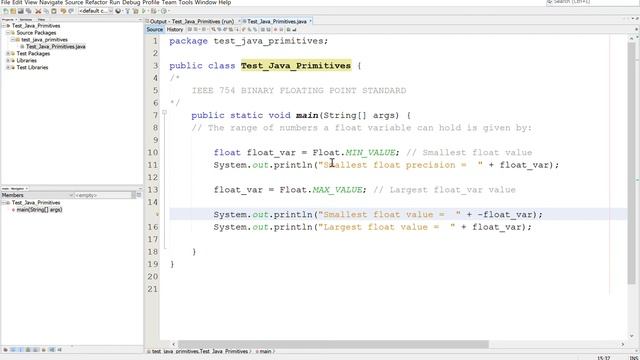Click the Open Project toolbar icon
Screen dimensions: 640x360
click(20, 11)
